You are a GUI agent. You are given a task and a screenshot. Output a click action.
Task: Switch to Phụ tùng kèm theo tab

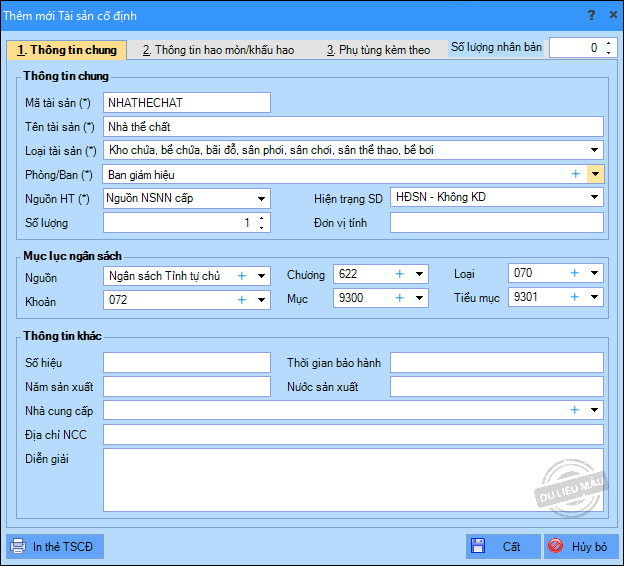378,50
